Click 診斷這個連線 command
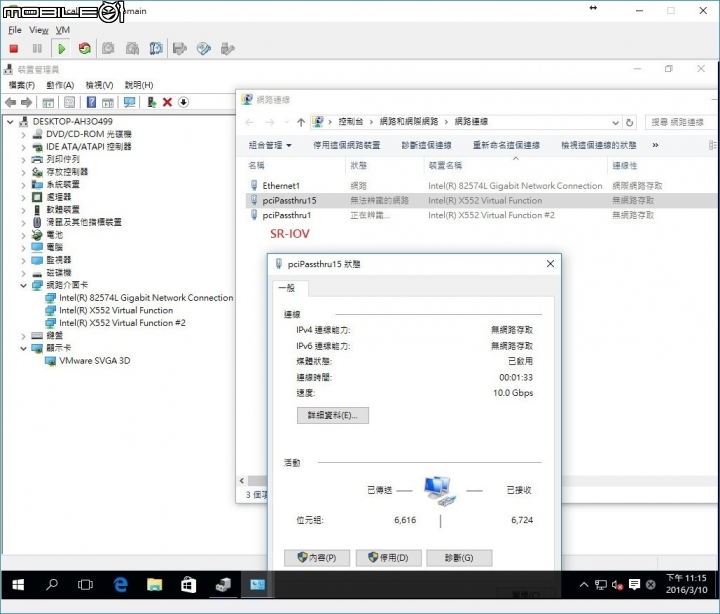Image resolution: width=720 pixels, height=614 pixels. point(426,145)
